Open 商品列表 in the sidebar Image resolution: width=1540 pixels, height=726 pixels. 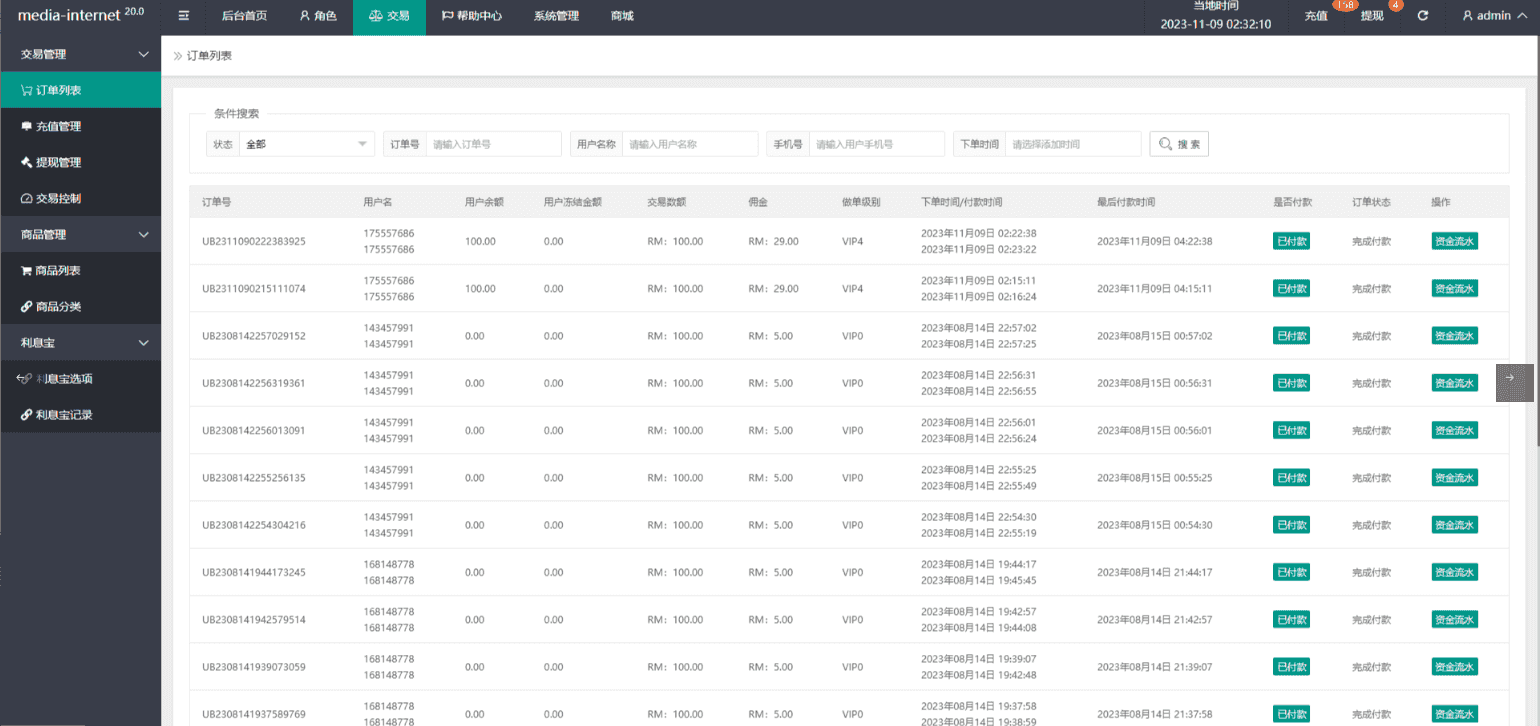(x=58, y=271)
